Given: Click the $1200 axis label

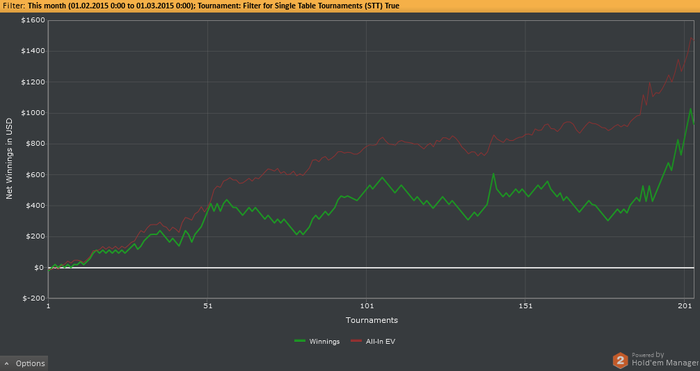Looking at the screenshot, I should [x=33, y=82].
